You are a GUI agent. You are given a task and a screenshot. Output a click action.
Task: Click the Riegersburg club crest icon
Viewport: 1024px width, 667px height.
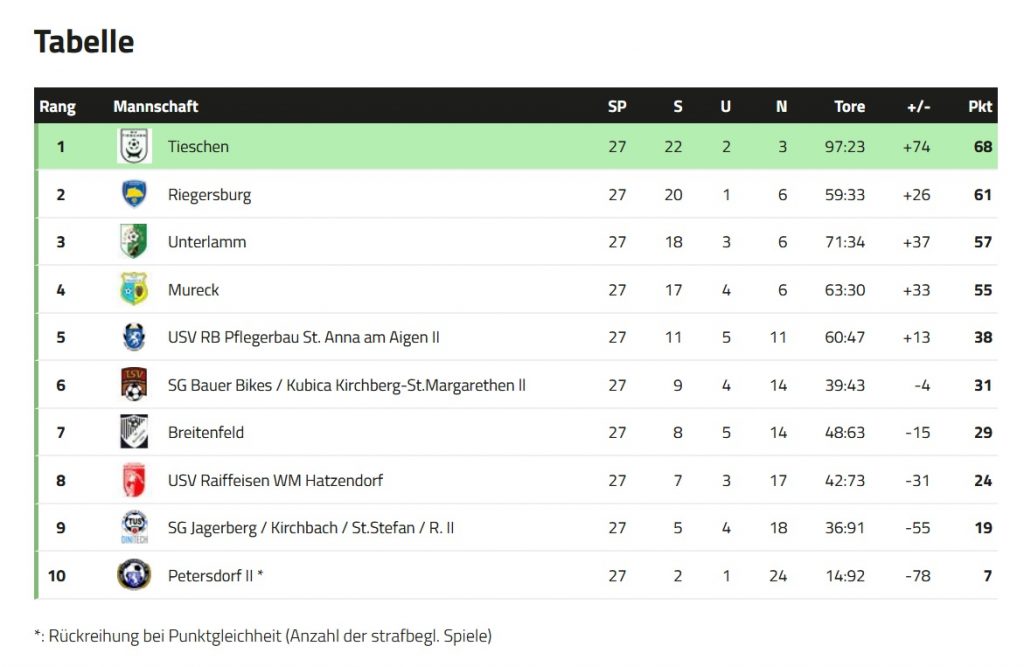point(135,194)
